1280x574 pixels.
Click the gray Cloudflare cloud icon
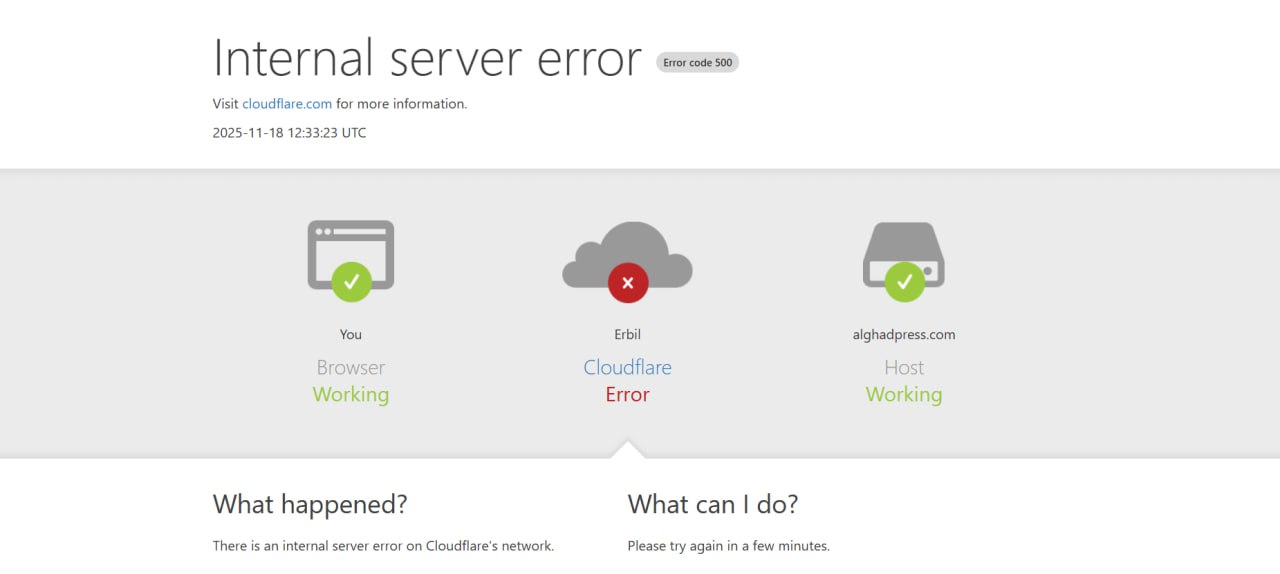pos(627,248)
